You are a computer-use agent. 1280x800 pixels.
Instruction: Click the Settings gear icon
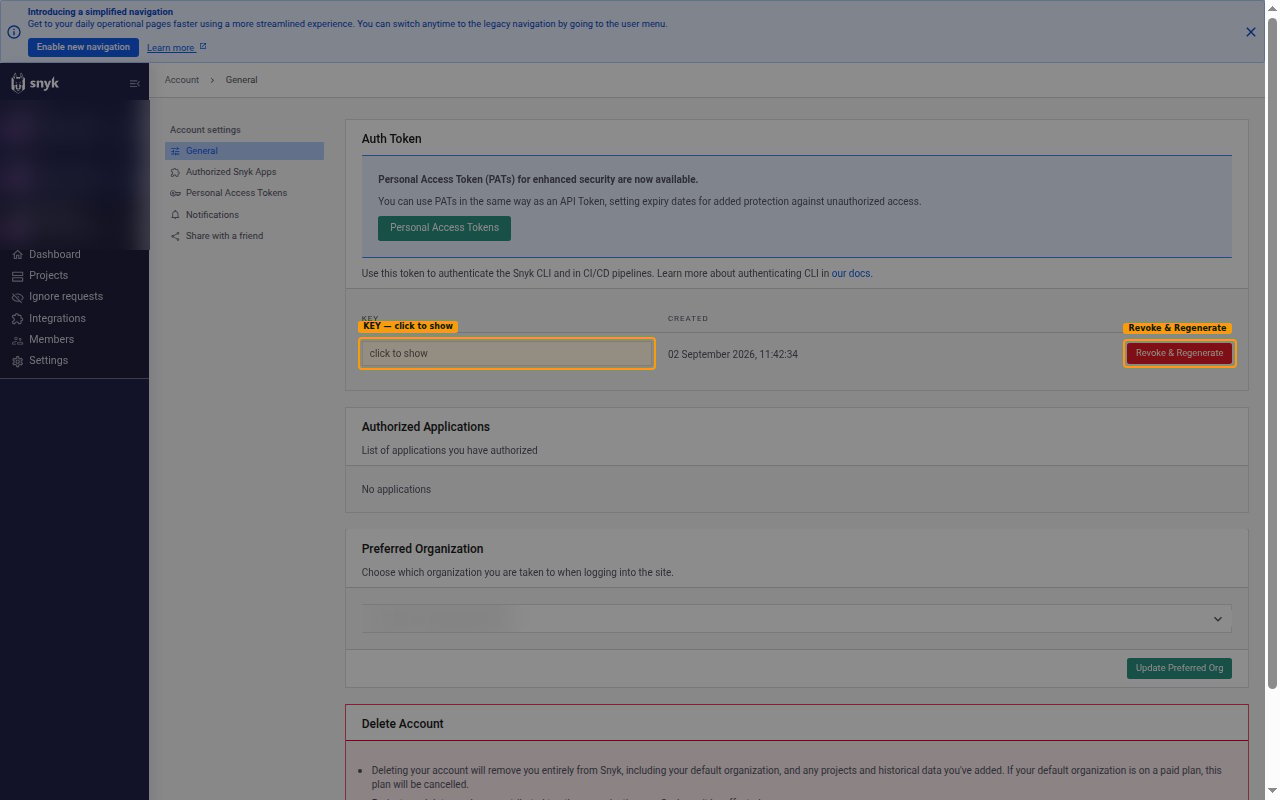(17, 361)
